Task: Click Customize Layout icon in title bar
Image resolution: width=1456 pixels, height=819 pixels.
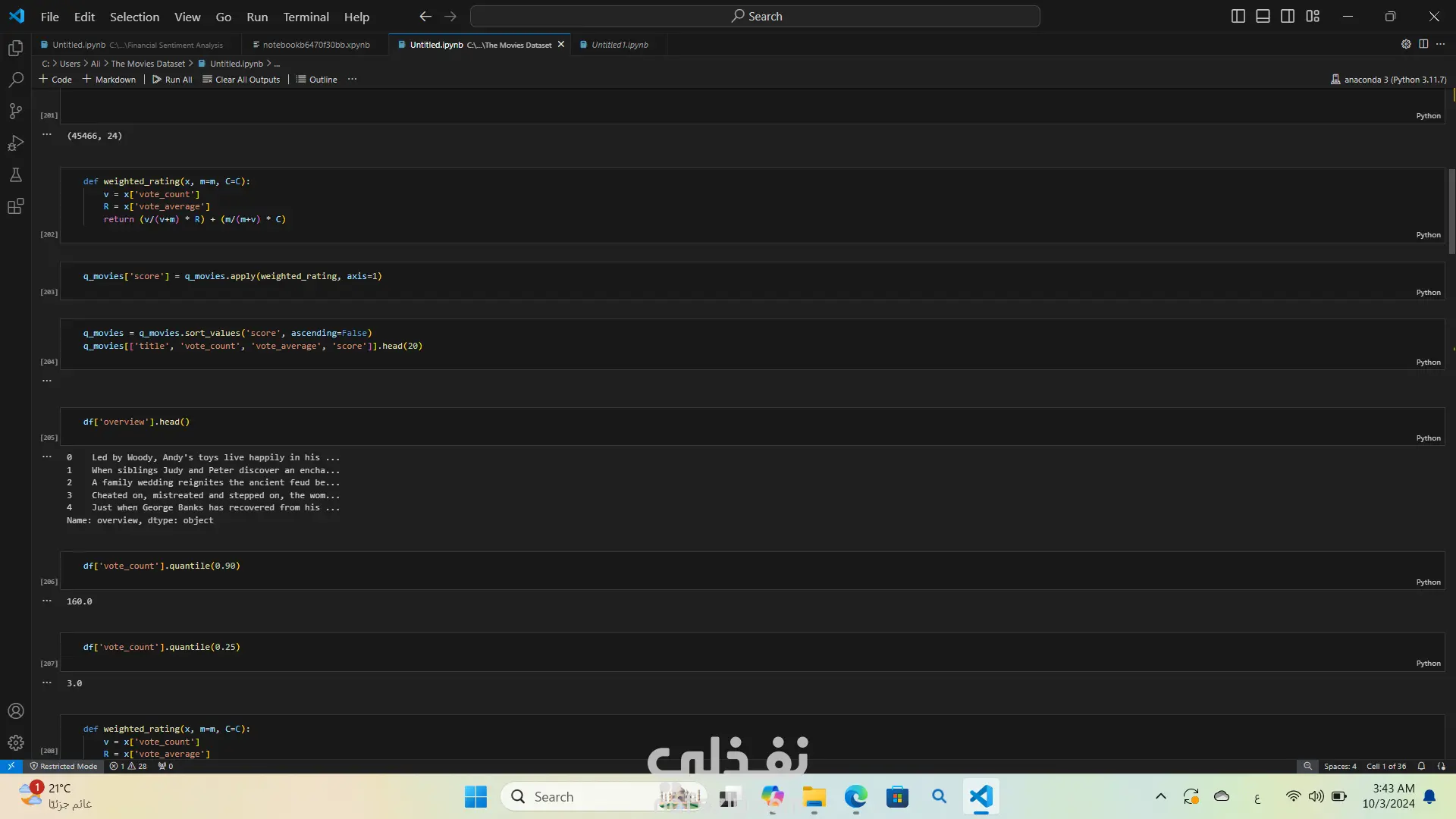Action: click(1313, 16)
